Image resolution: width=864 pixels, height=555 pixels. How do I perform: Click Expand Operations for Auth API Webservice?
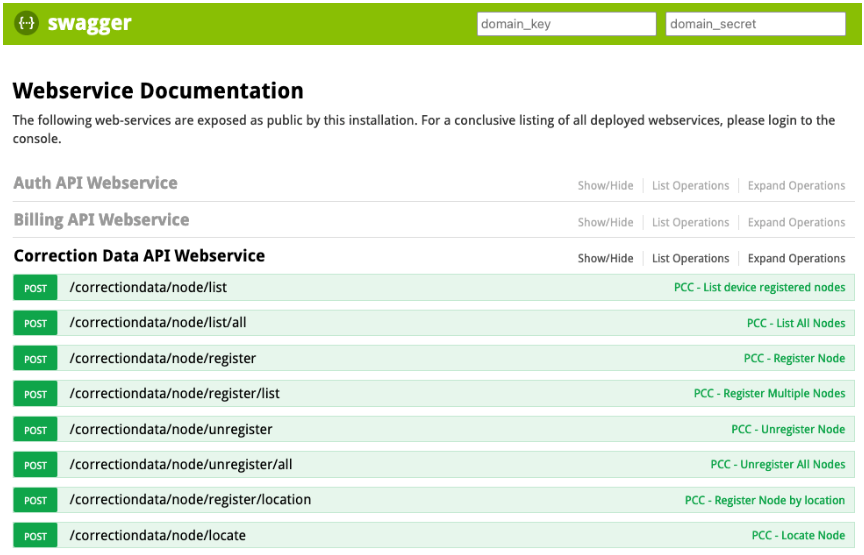click(x=796, y=186)
